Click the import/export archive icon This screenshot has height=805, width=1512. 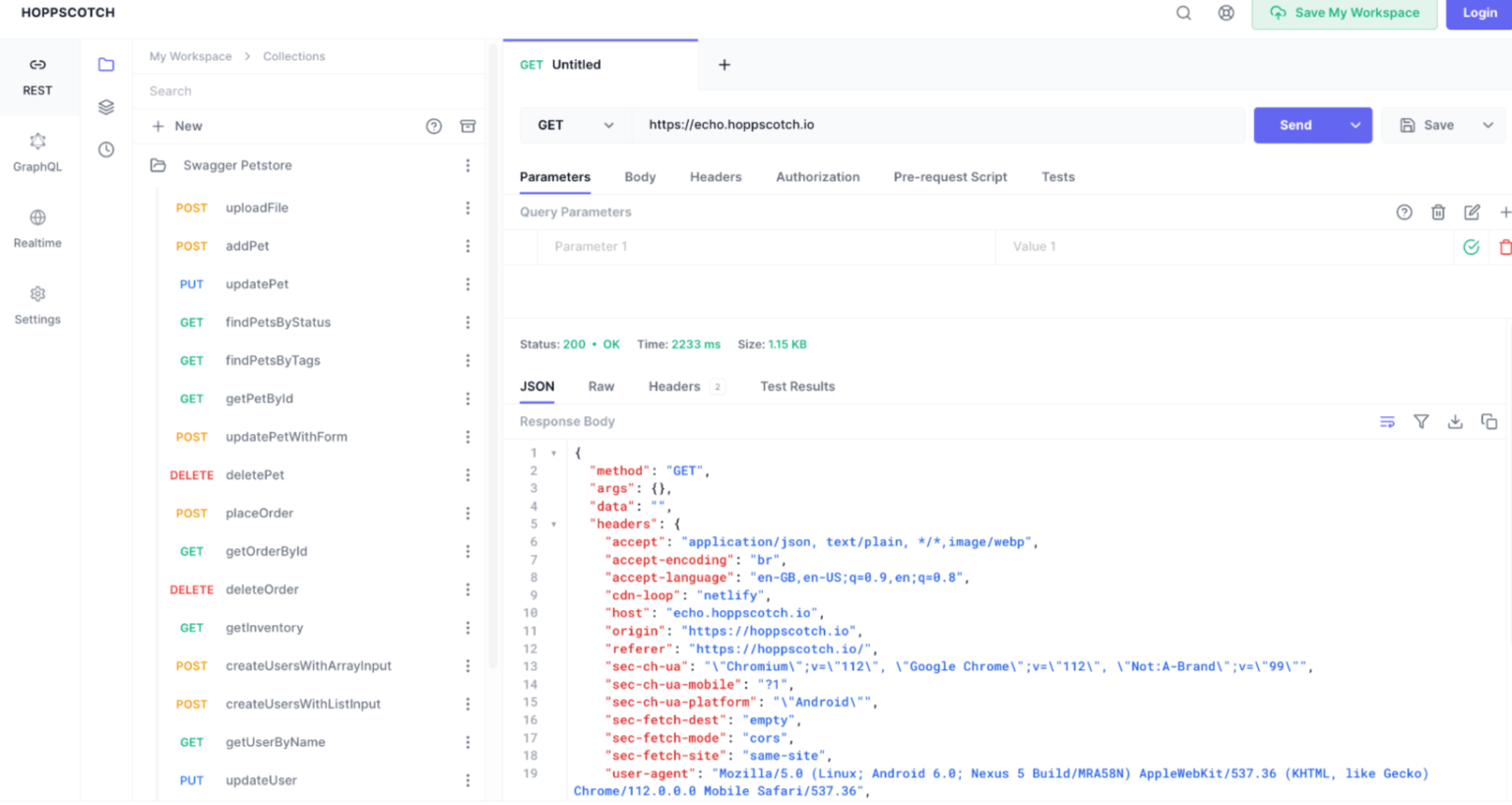[x=469, y=126]
